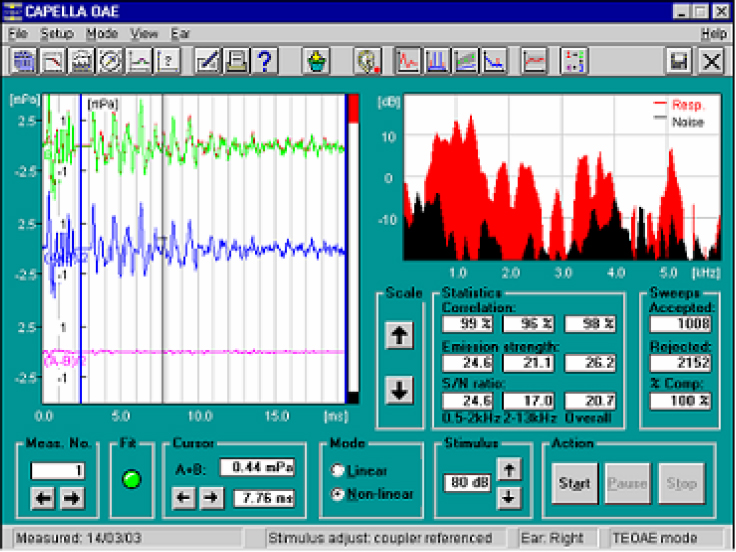
Task: Select the green rising-graph view icon
Action: pos(466,61)
